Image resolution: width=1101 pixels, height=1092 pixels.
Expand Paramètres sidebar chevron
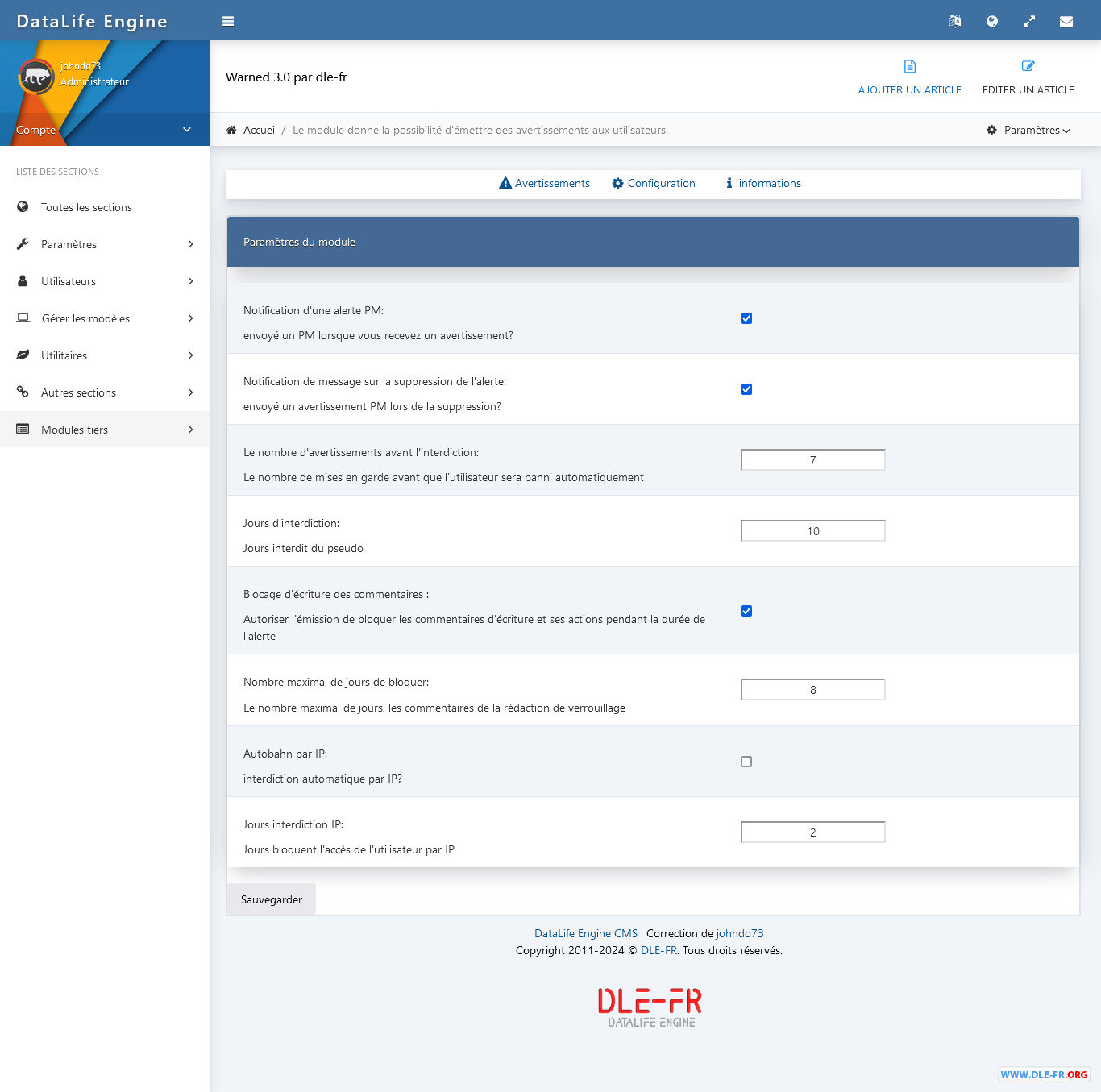click(191, 244)
